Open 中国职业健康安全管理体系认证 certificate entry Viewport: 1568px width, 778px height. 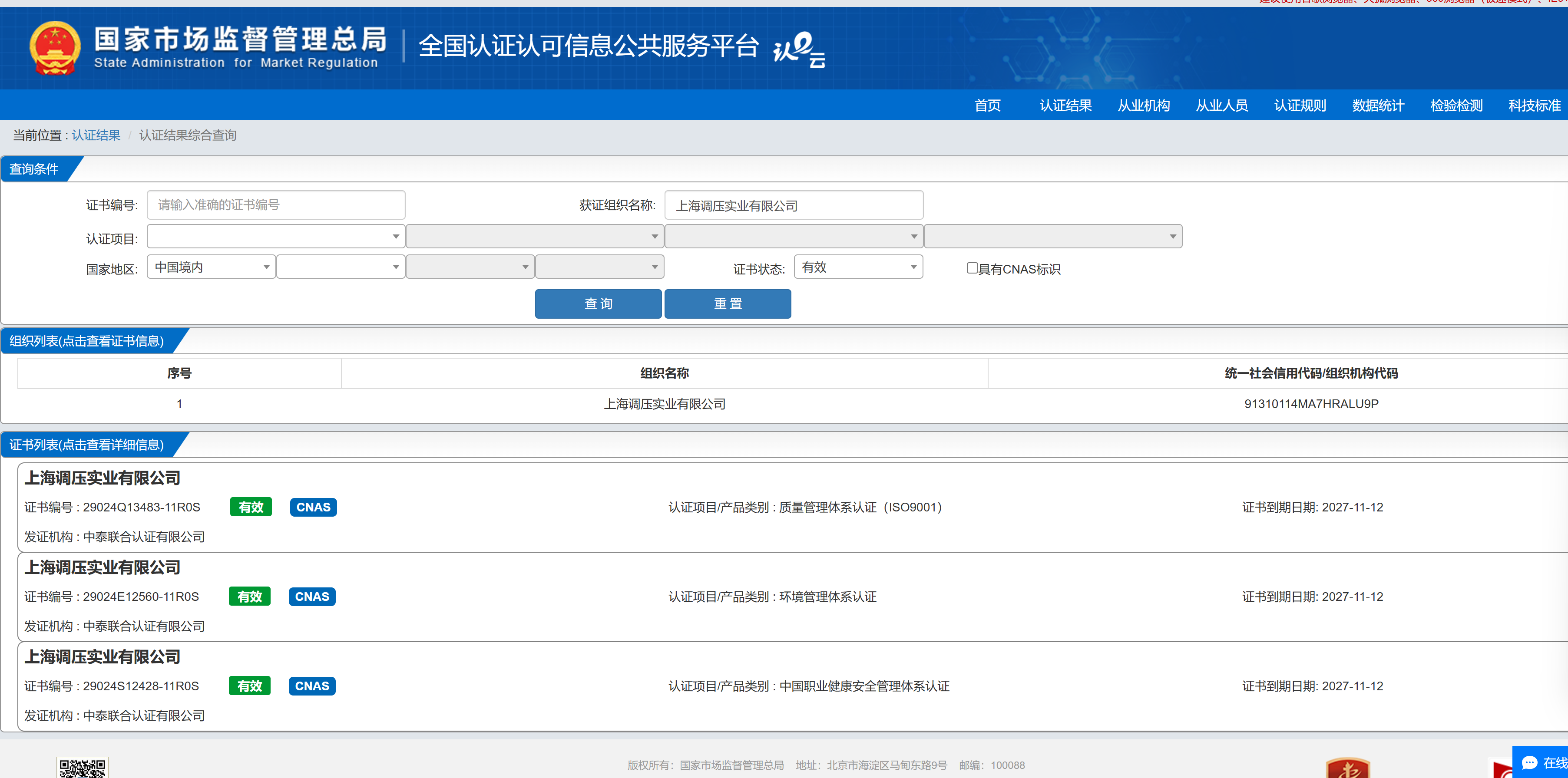click(x=793, y=686)
